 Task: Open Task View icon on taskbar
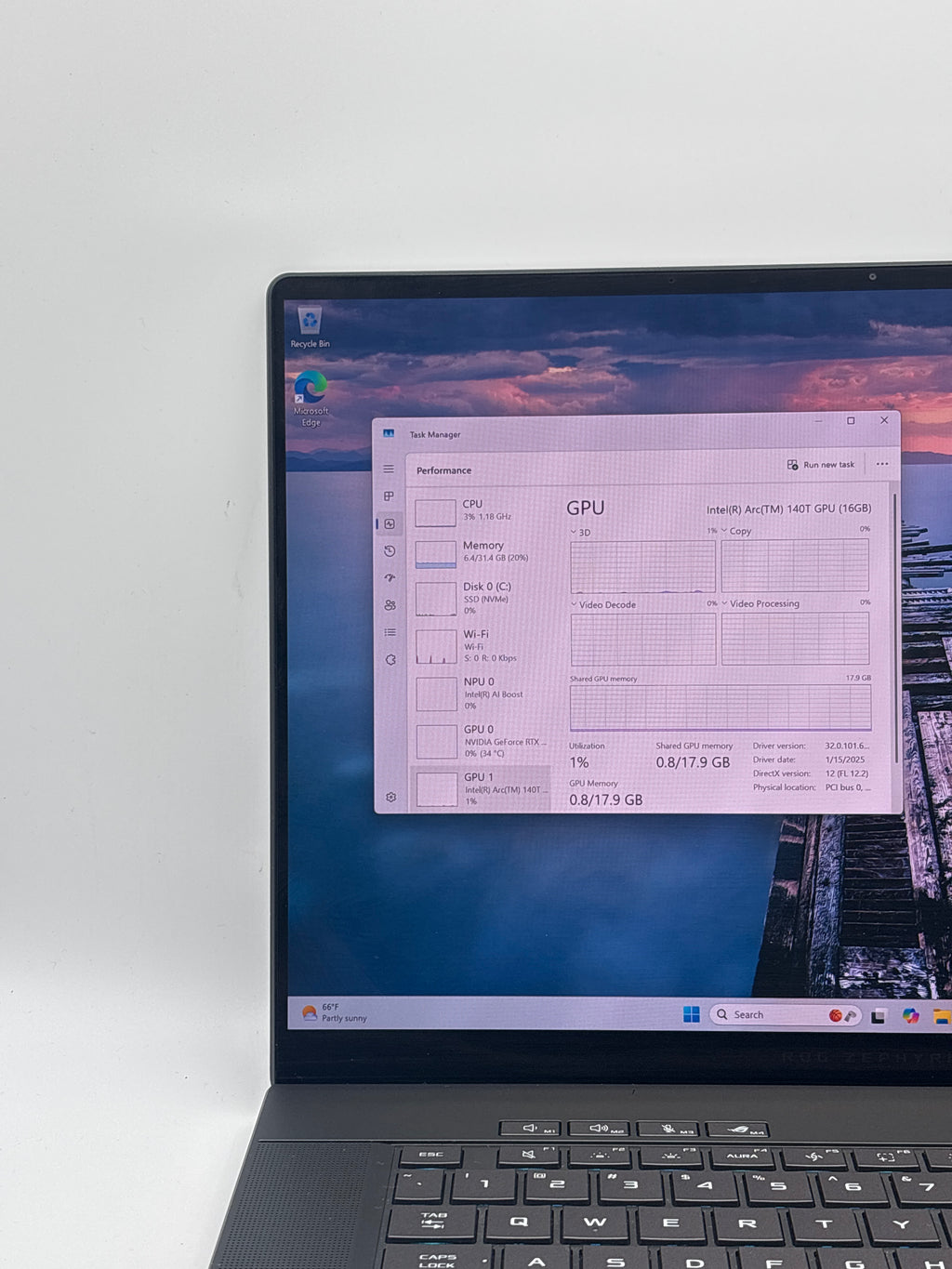pyautogui.click(x=879, y=1016)
